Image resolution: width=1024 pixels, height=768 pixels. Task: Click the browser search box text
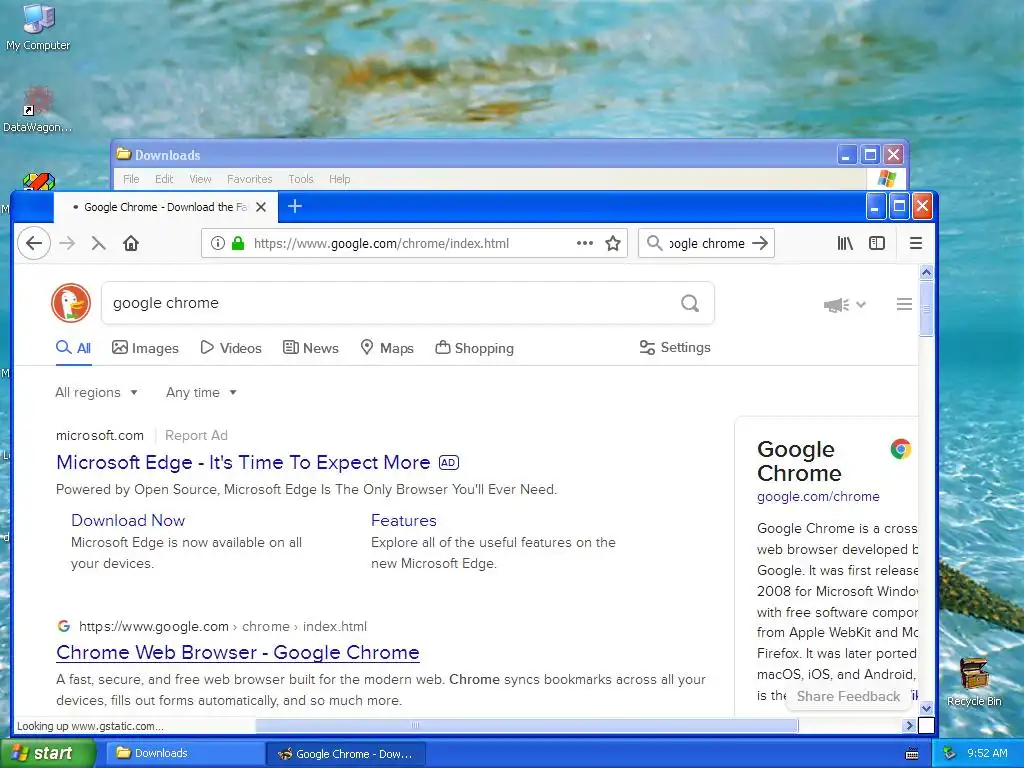(x=707, y=244)
